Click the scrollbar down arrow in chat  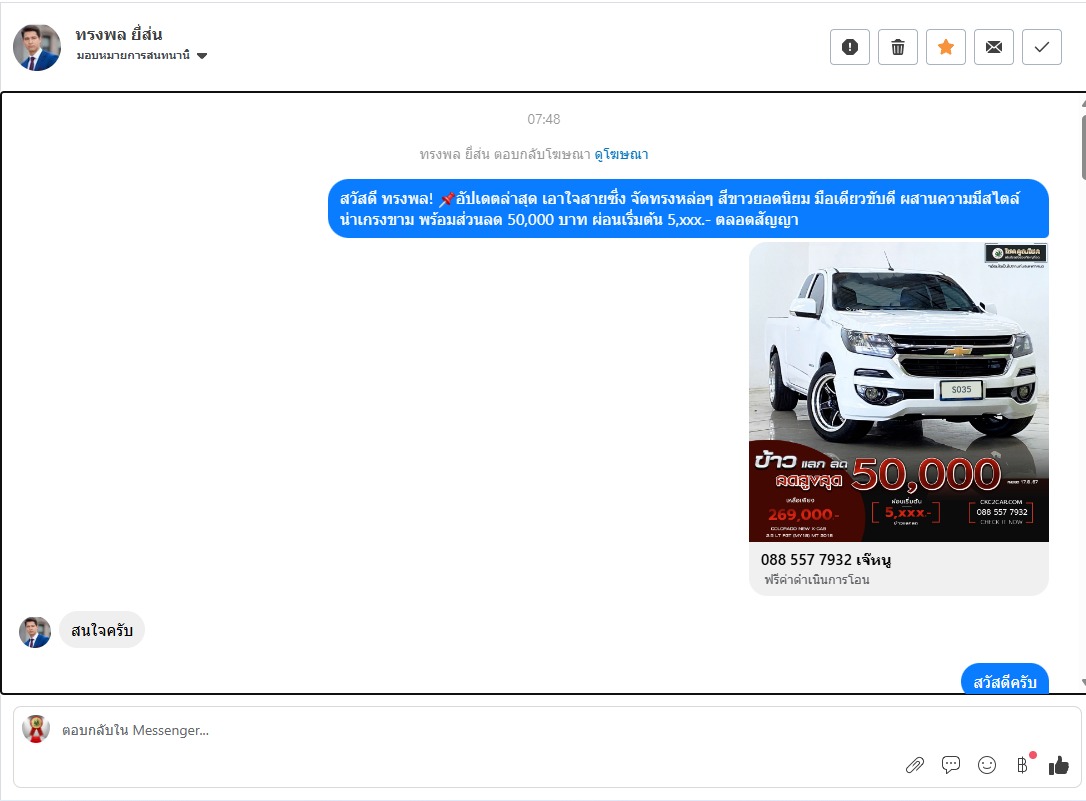[x=1081, y=683]
